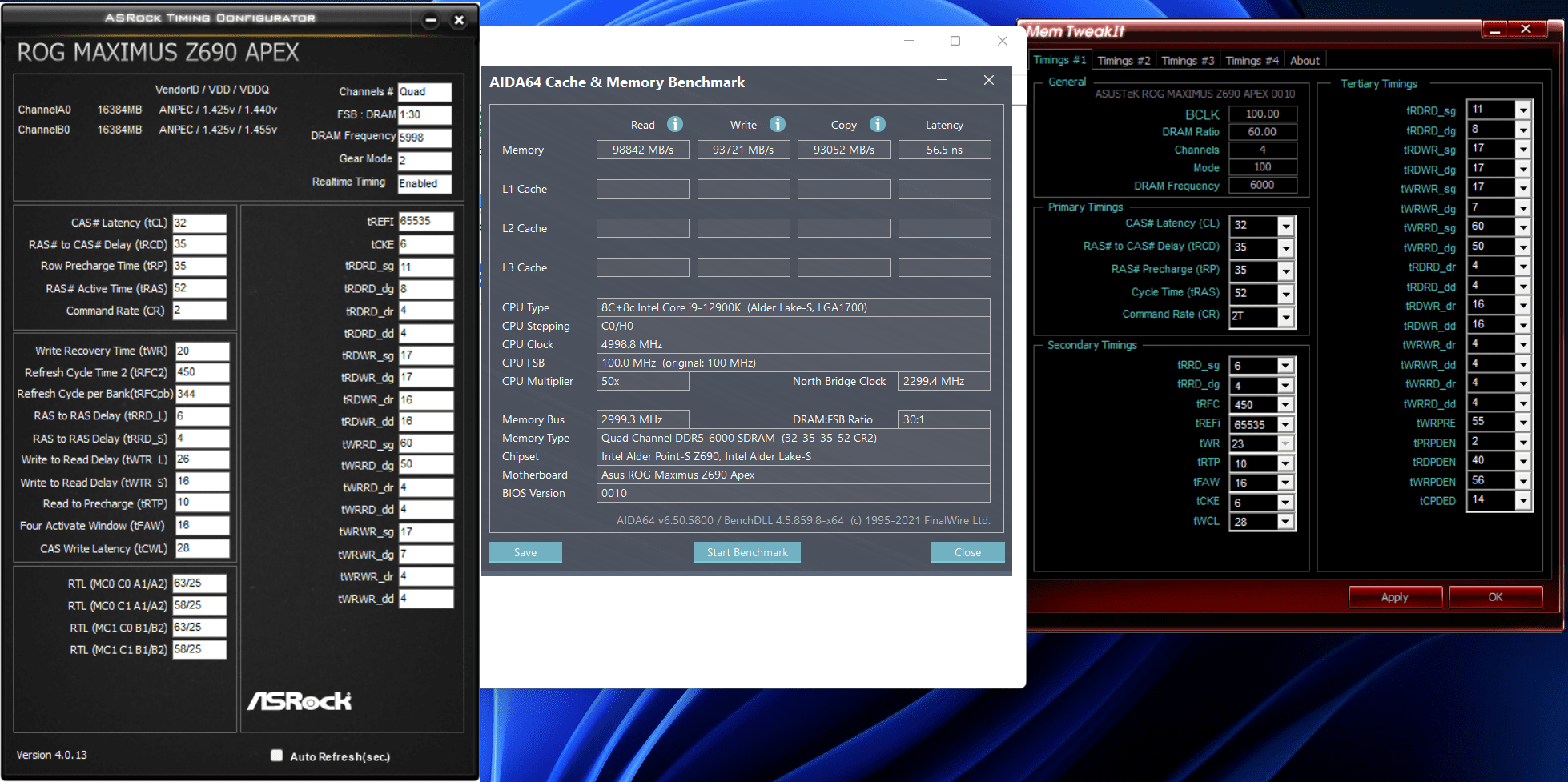The width and height of the screenshot is (1568, 782).
Task: Close the outer AIDA64 background window
Action: [1003, 41]
